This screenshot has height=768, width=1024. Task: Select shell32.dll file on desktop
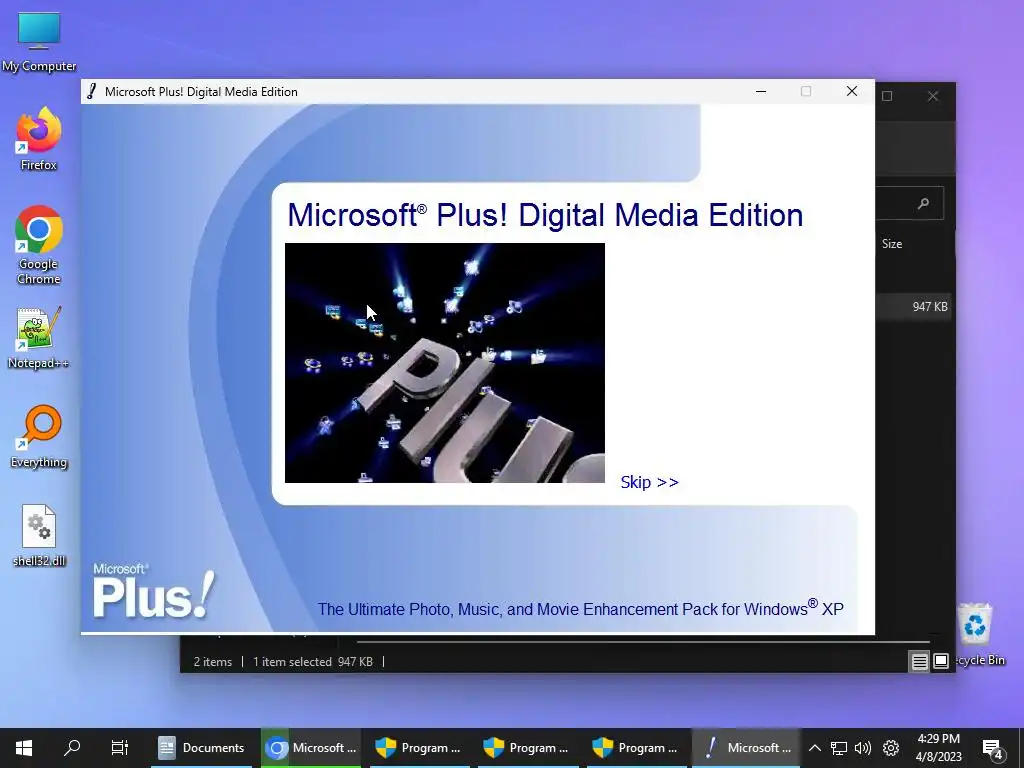tap(39, 536)
